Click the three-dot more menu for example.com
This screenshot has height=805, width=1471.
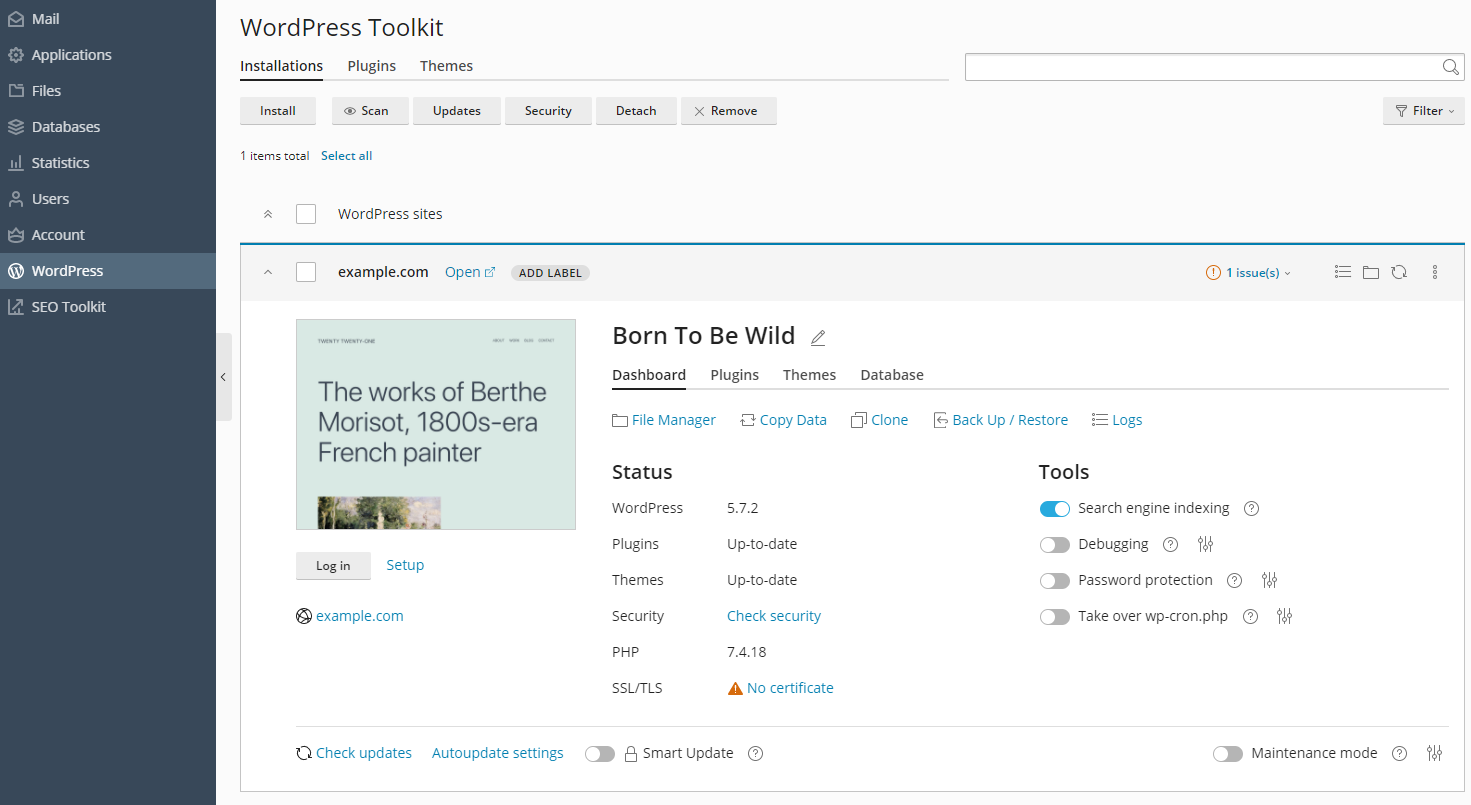(x=1435, y=272)
